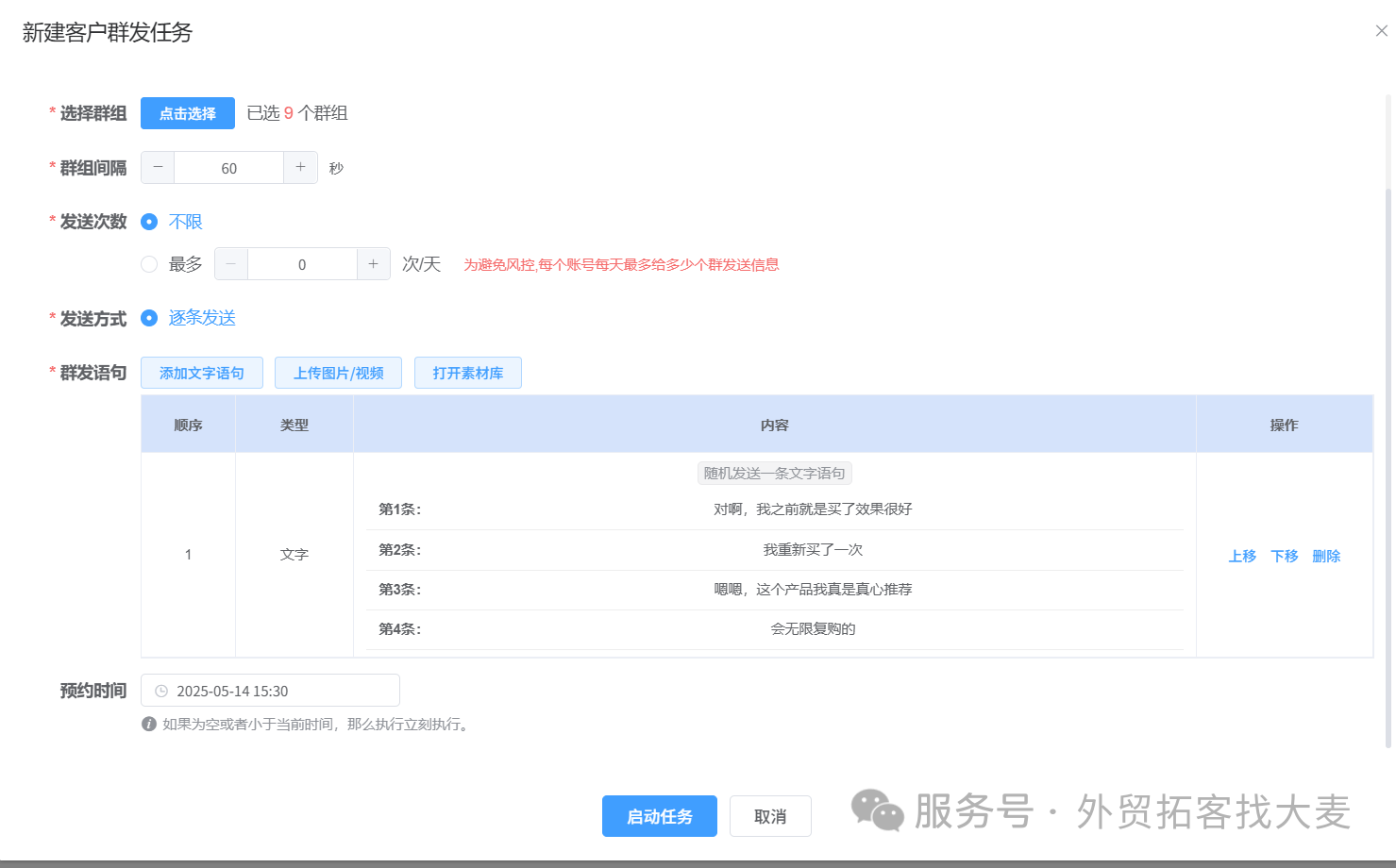Cancel with the 取消 button
The width and height of the screenshot is (1396, 868).
(770, 816)
